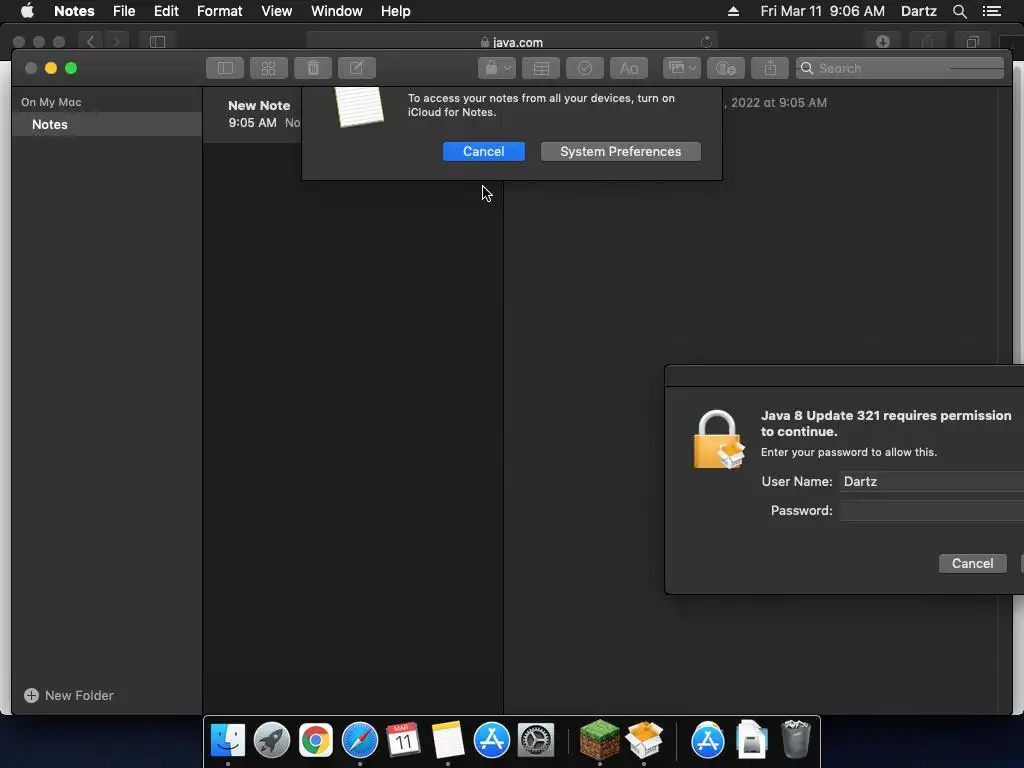Open the media photos dropdown in toolbar
The width and height of the screenshot is (1024, 768).
pos(682,68)
